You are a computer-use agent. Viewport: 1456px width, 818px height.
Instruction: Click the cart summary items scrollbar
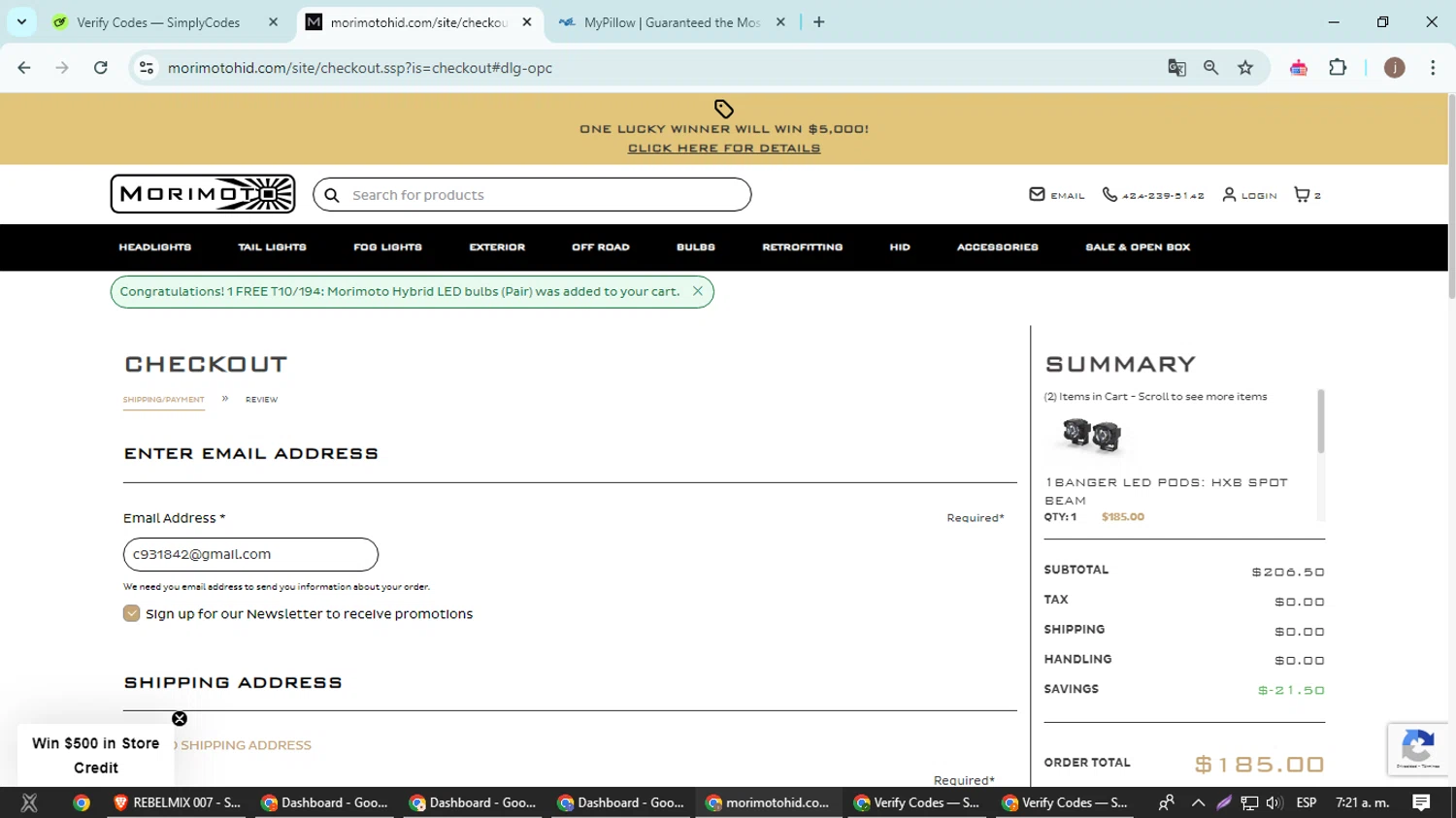1320,422
